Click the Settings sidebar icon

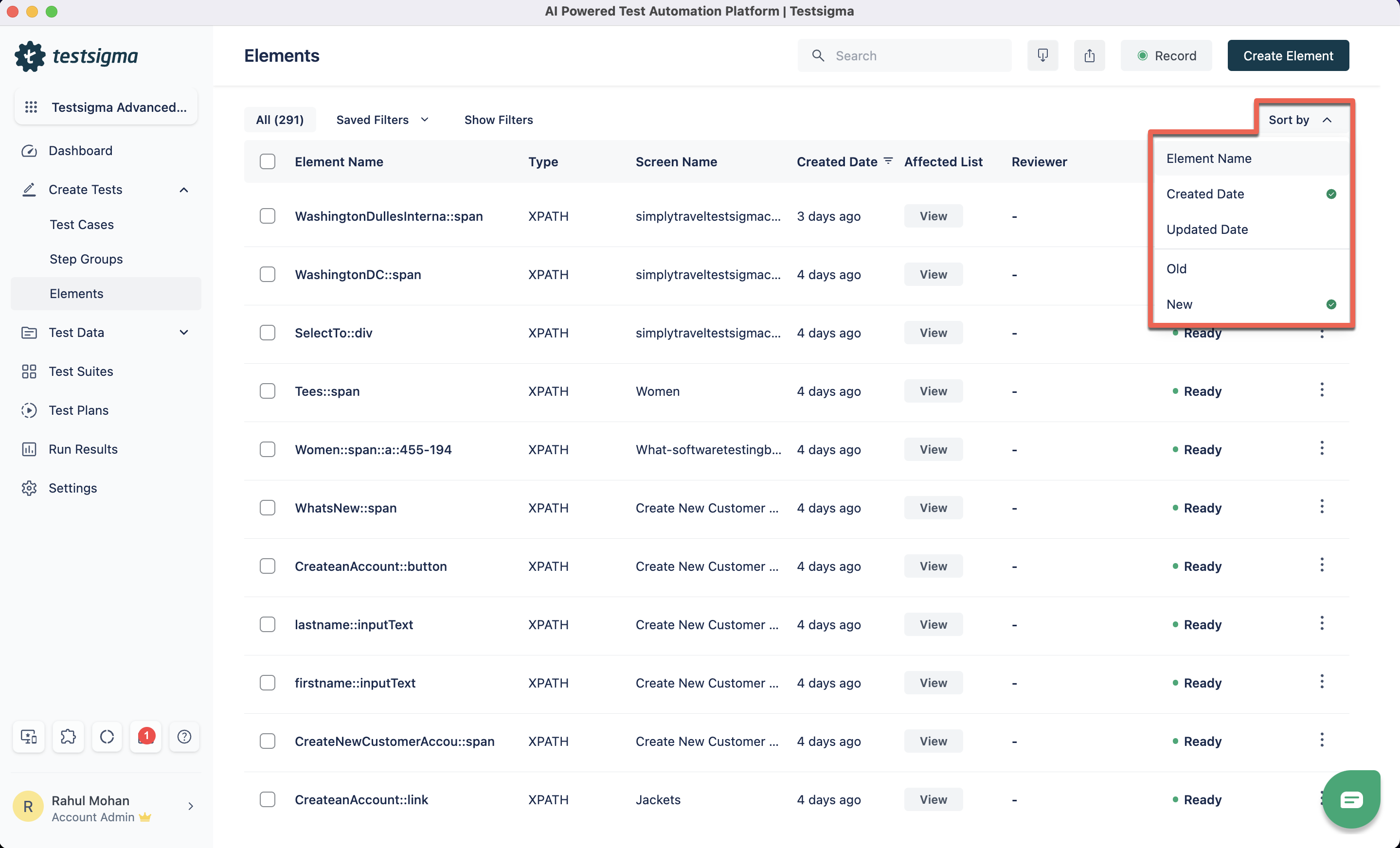click(29, 488)
